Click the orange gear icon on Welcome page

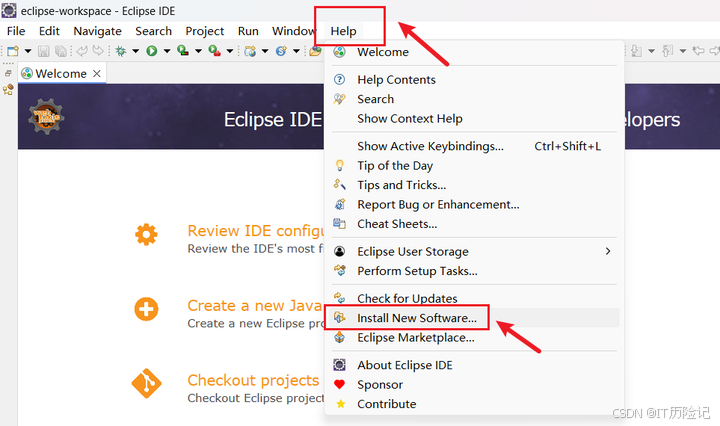click(146, 235)
